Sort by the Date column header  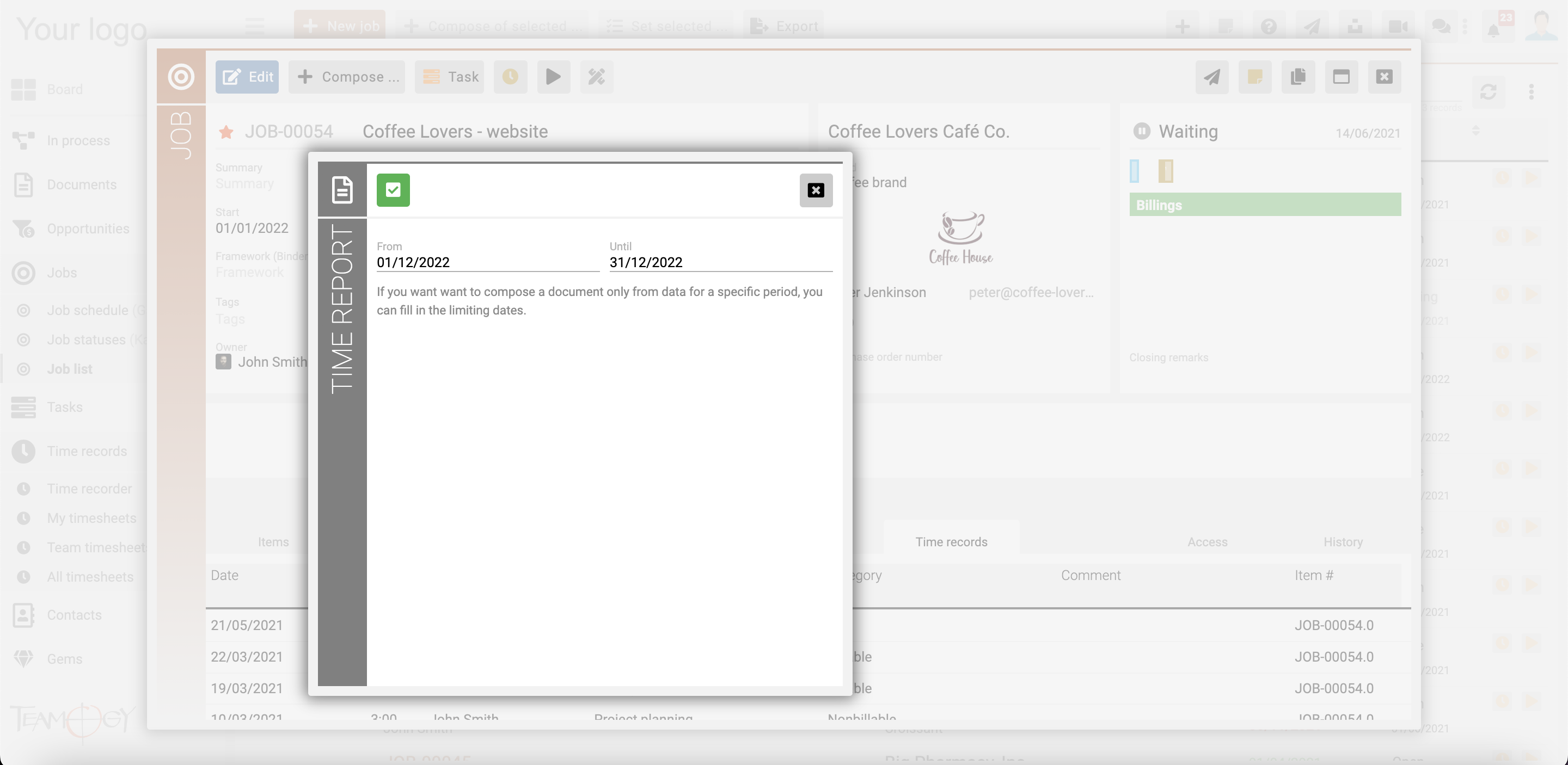point(225,575)
